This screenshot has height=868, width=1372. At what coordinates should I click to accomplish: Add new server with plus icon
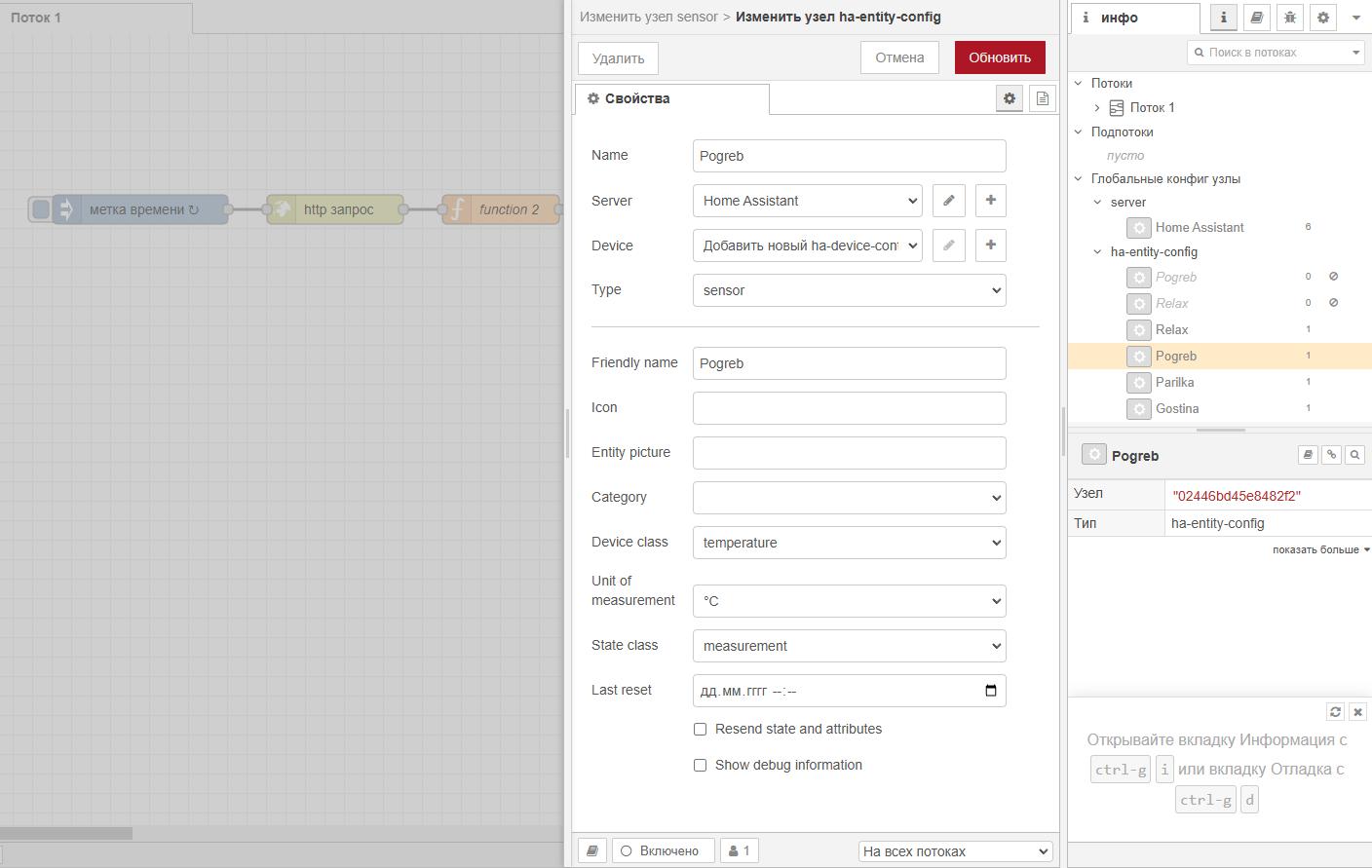tap(990, 201)
